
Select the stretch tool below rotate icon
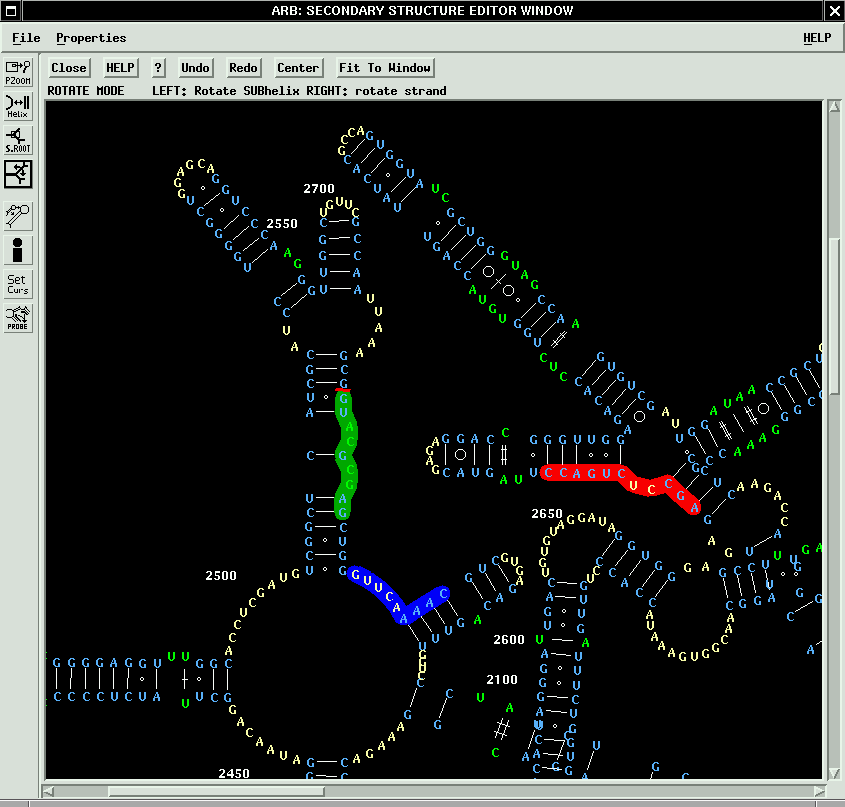tap(18, 215)
